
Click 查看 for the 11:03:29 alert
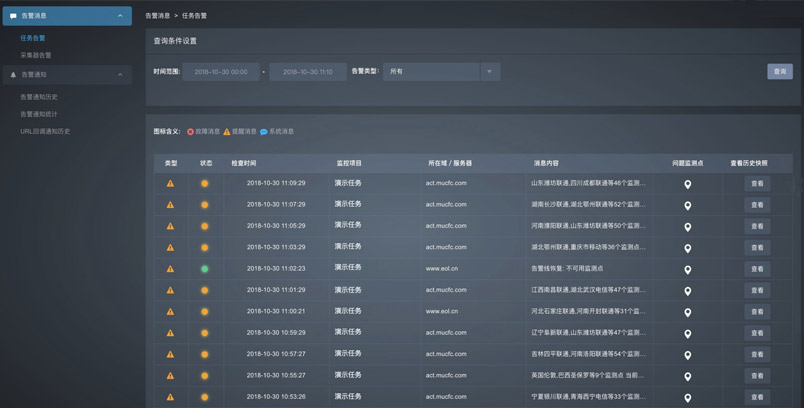coord(757,248)
